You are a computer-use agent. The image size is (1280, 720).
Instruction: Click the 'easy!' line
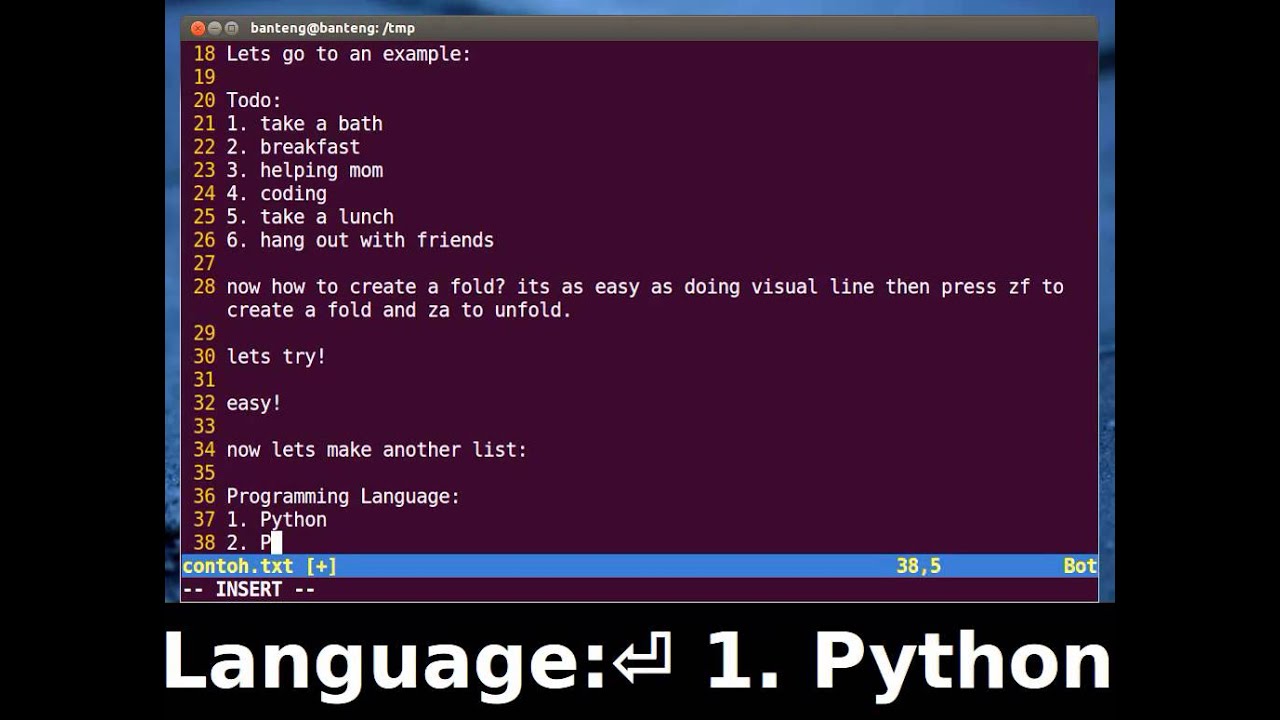[254, 403]
